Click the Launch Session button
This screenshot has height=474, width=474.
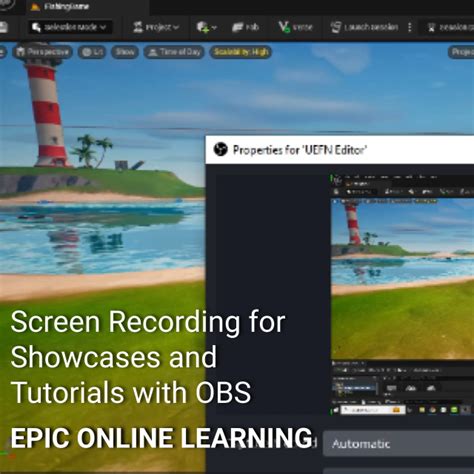pos(364,27)
